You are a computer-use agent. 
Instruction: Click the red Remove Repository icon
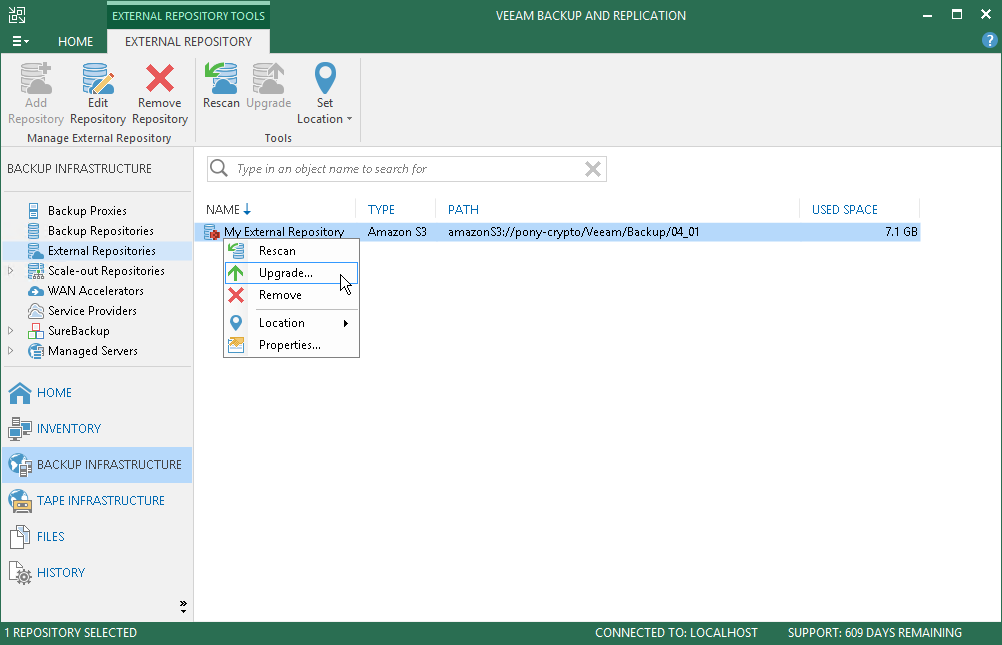point(160,78)
